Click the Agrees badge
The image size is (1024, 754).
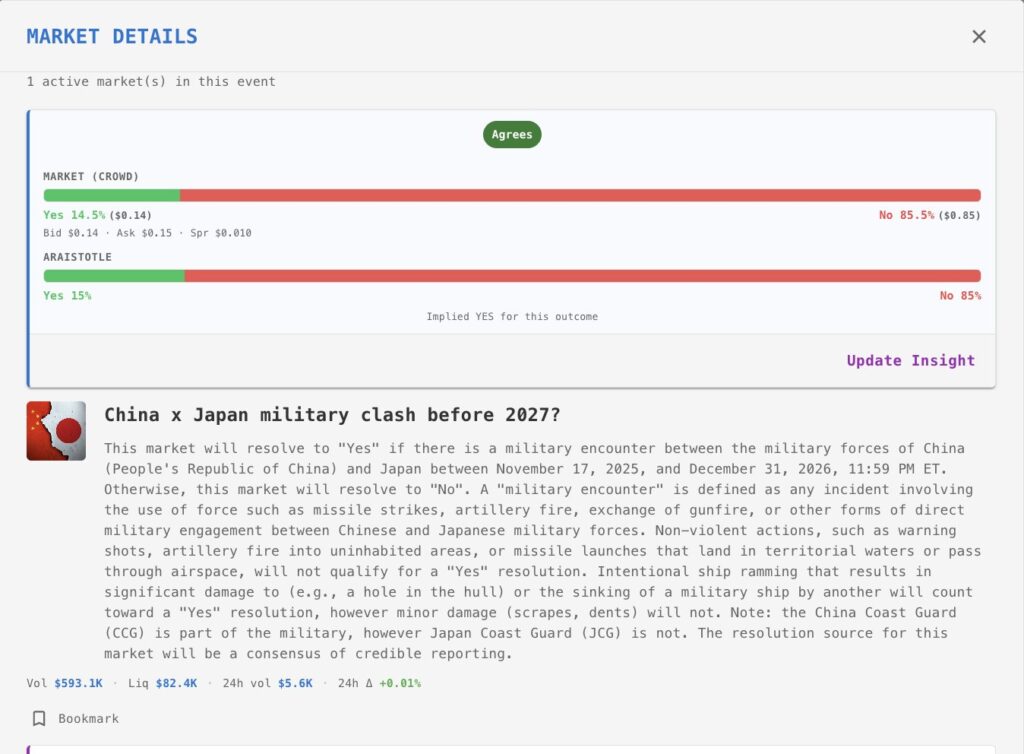tap(512, 134)
